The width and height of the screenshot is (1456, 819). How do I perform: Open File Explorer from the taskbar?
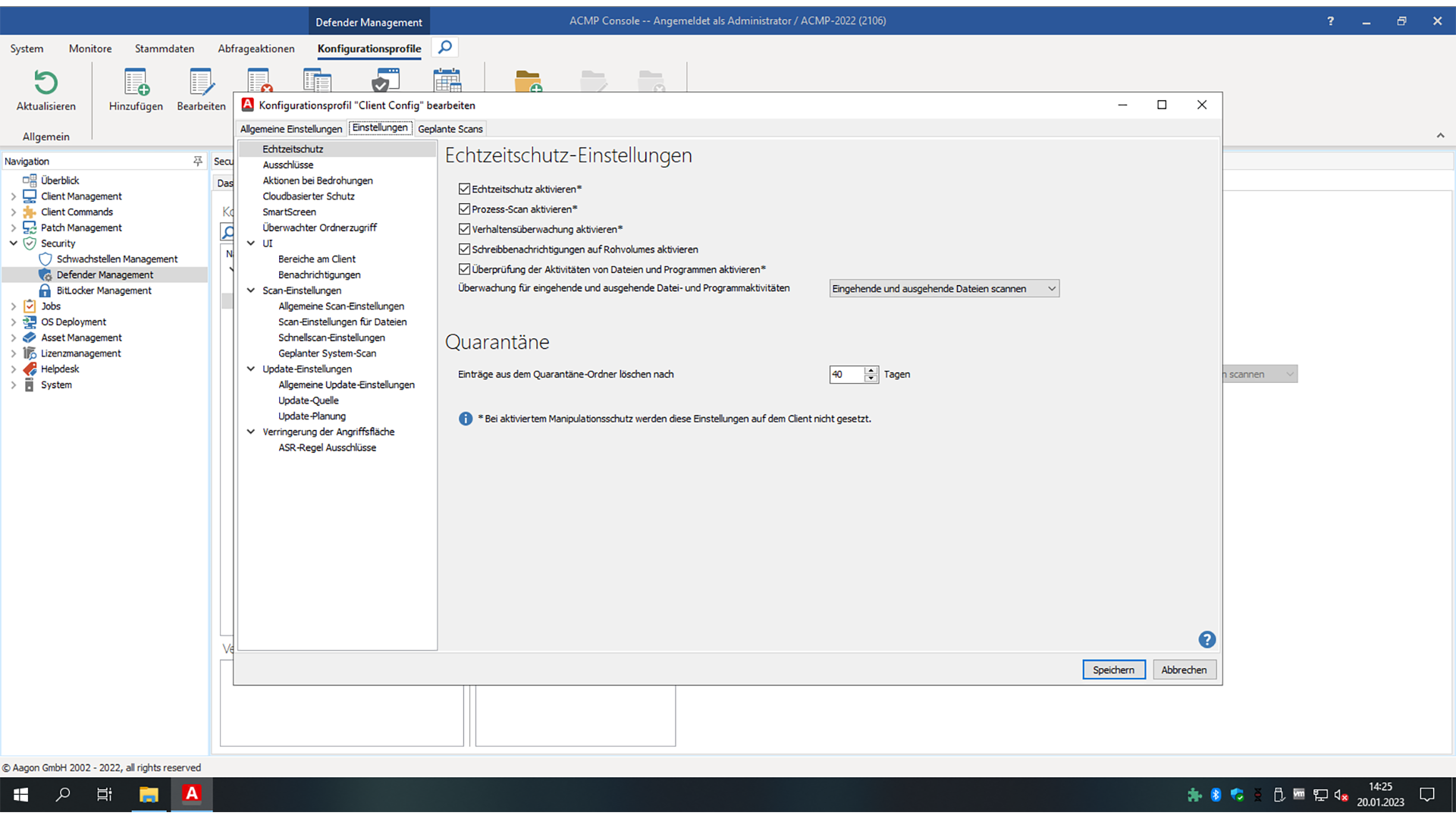coord(149,795)
